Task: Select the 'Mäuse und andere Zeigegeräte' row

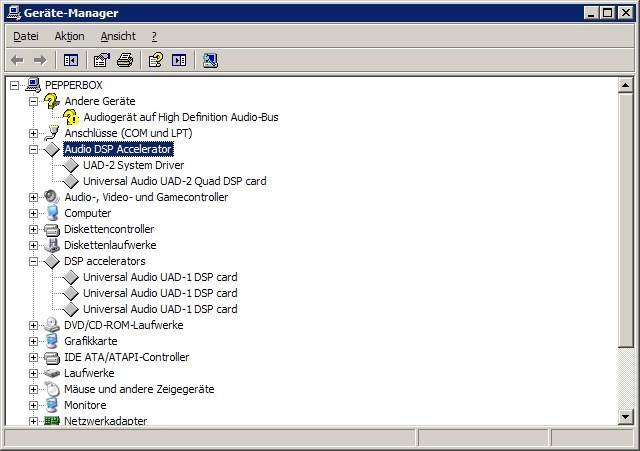Action: coord(139,389)
